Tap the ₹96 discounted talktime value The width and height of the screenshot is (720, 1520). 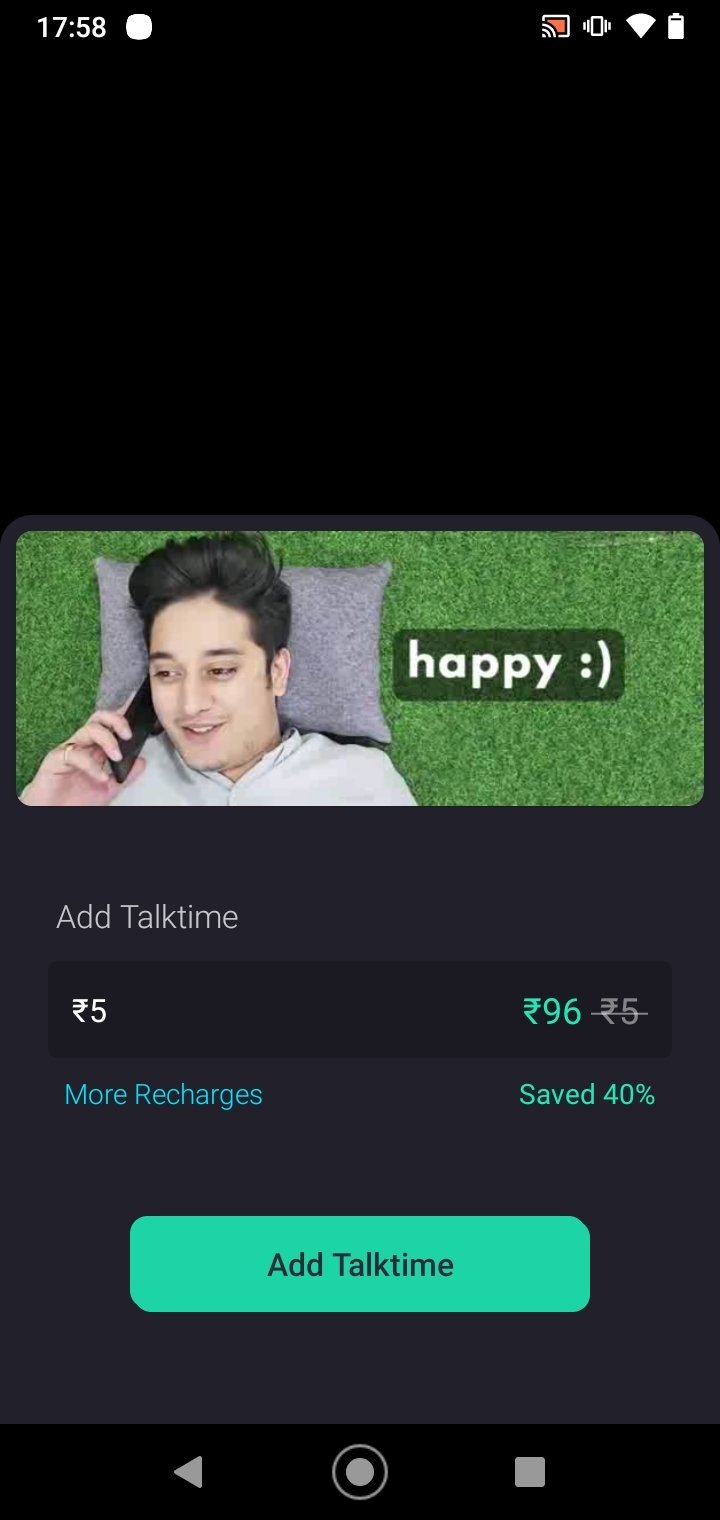pos(552,1012)
